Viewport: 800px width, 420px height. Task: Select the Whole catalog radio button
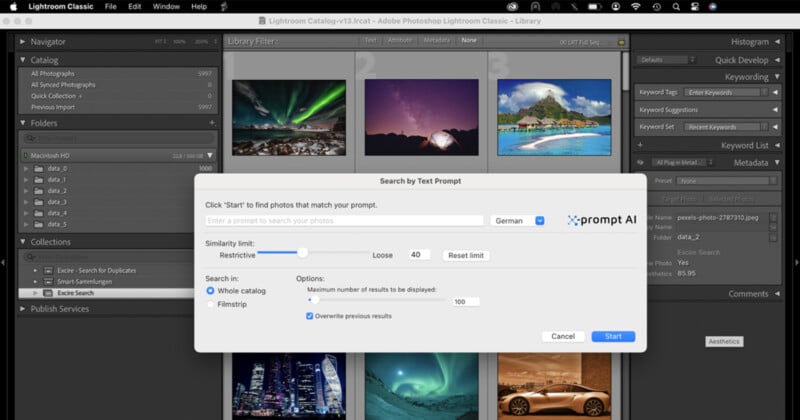tap(210, 290)
